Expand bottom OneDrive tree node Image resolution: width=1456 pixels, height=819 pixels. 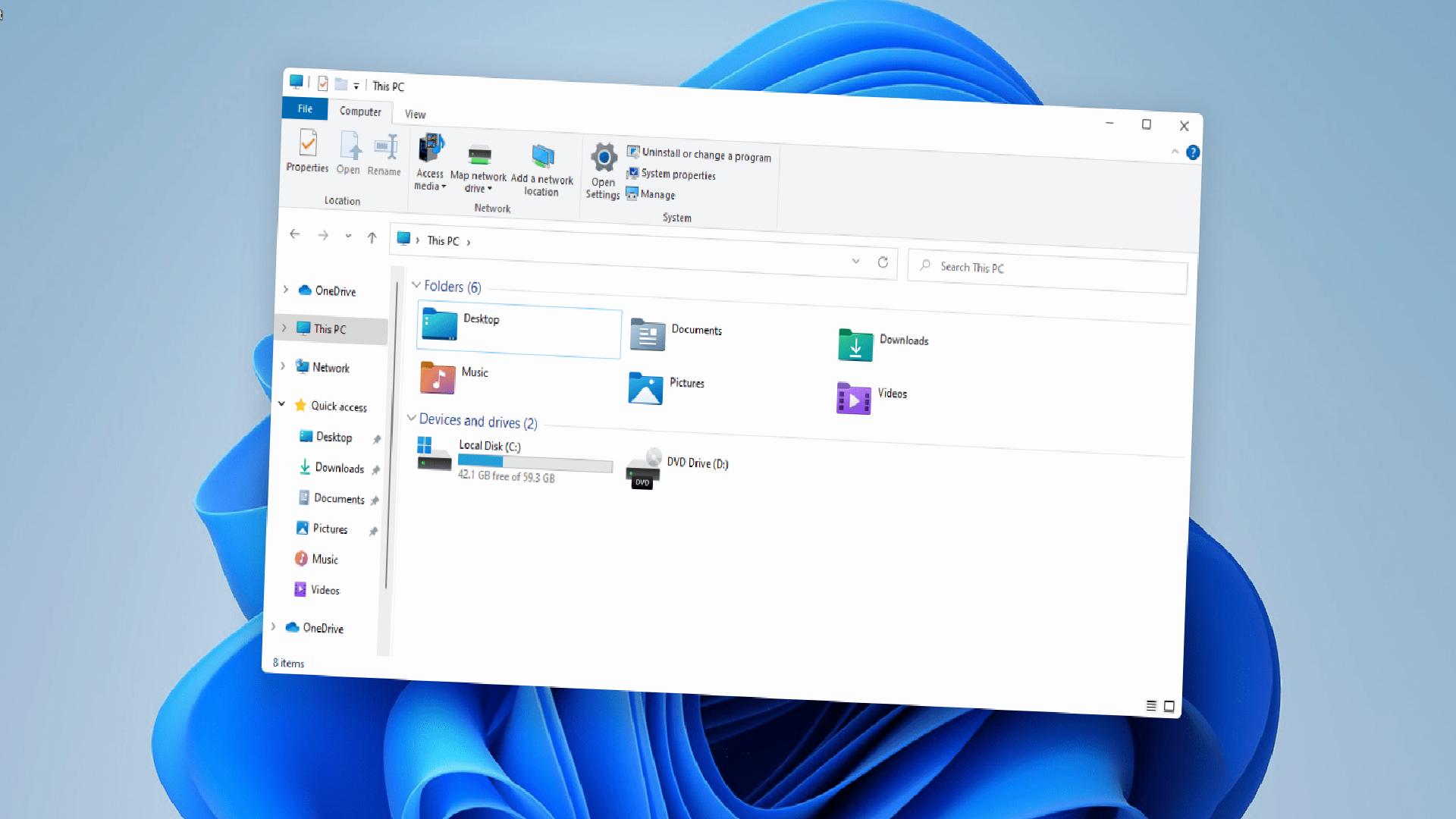274,626
